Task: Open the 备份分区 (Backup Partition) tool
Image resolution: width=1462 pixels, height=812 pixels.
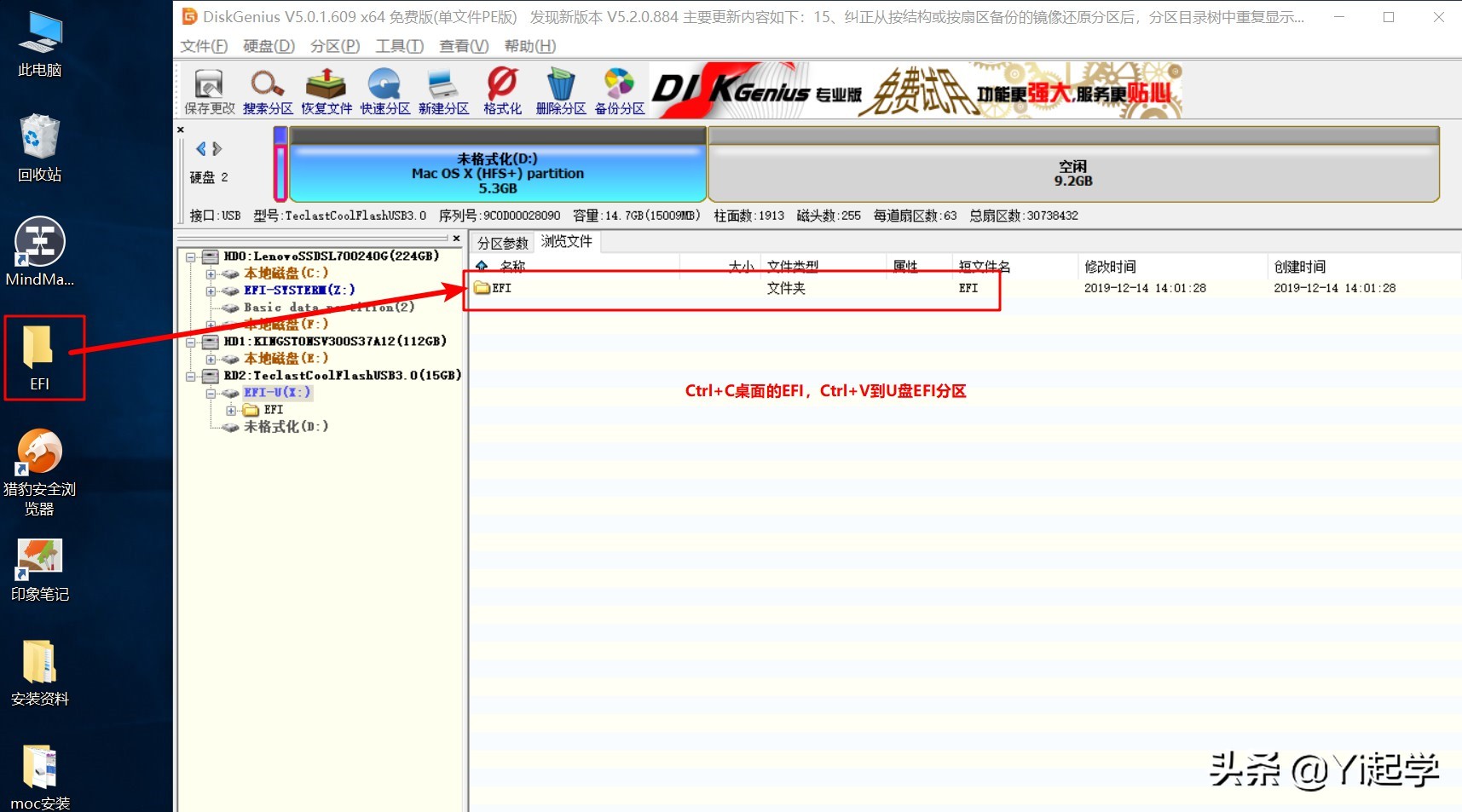Action: point(620,91)
